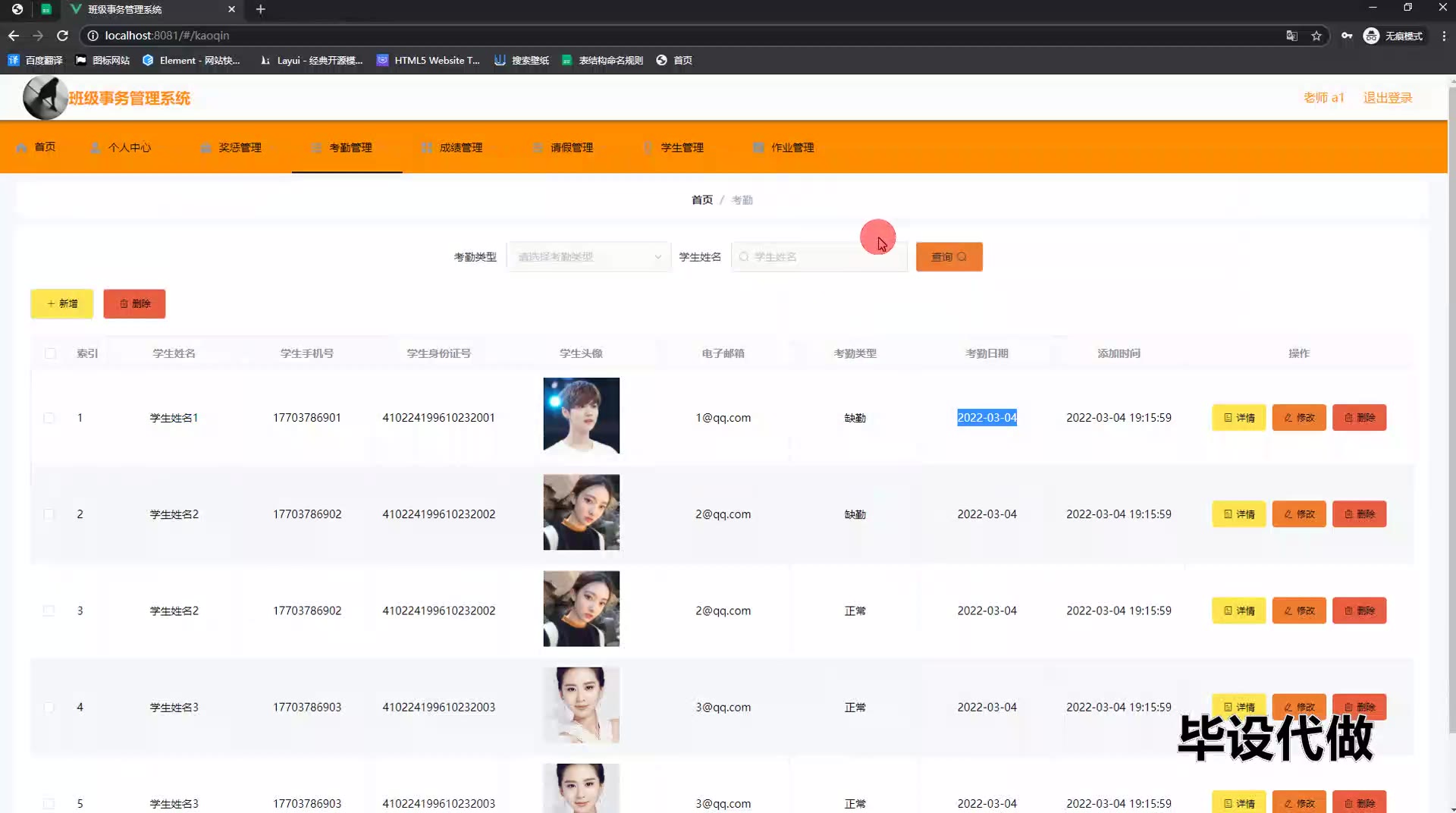Screen dimensions: 1456x813
Task: Click 修改 for row 1 学生姓名1
Action: click(1299, 418)
